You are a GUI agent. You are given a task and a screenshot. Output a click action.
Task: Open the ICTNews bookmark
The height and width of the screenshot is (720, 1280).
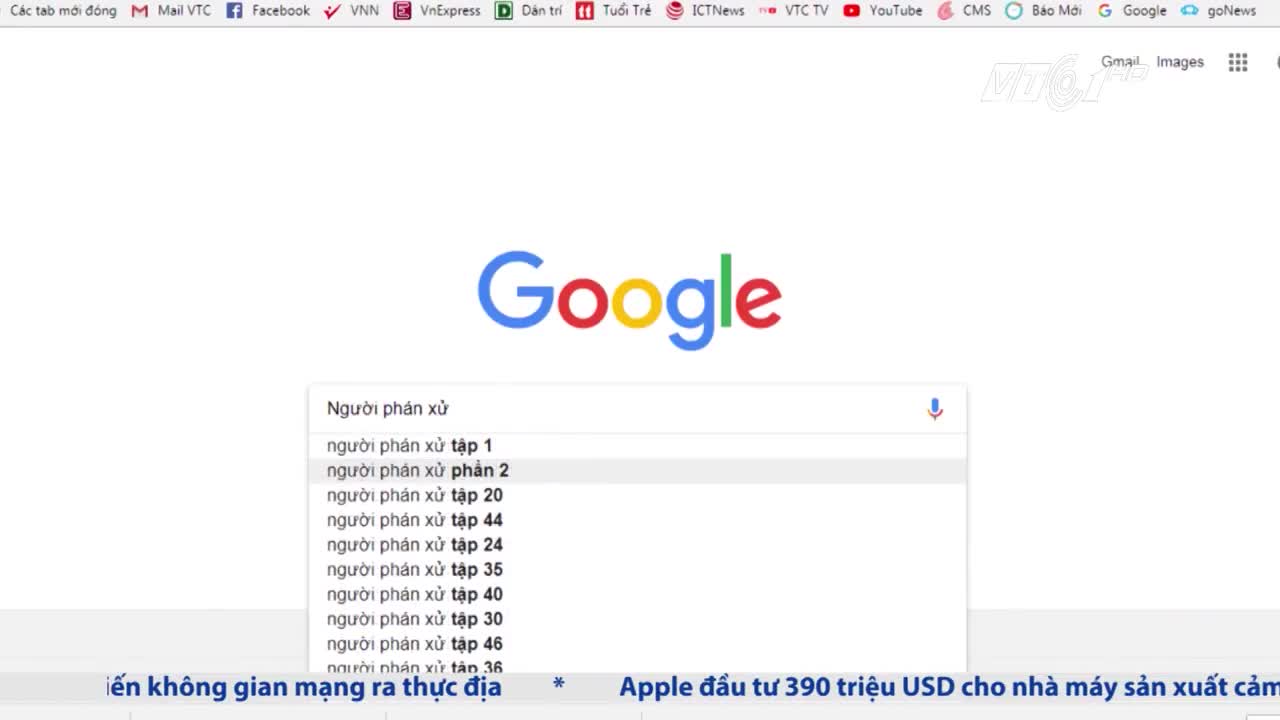(x=705, y=11)
